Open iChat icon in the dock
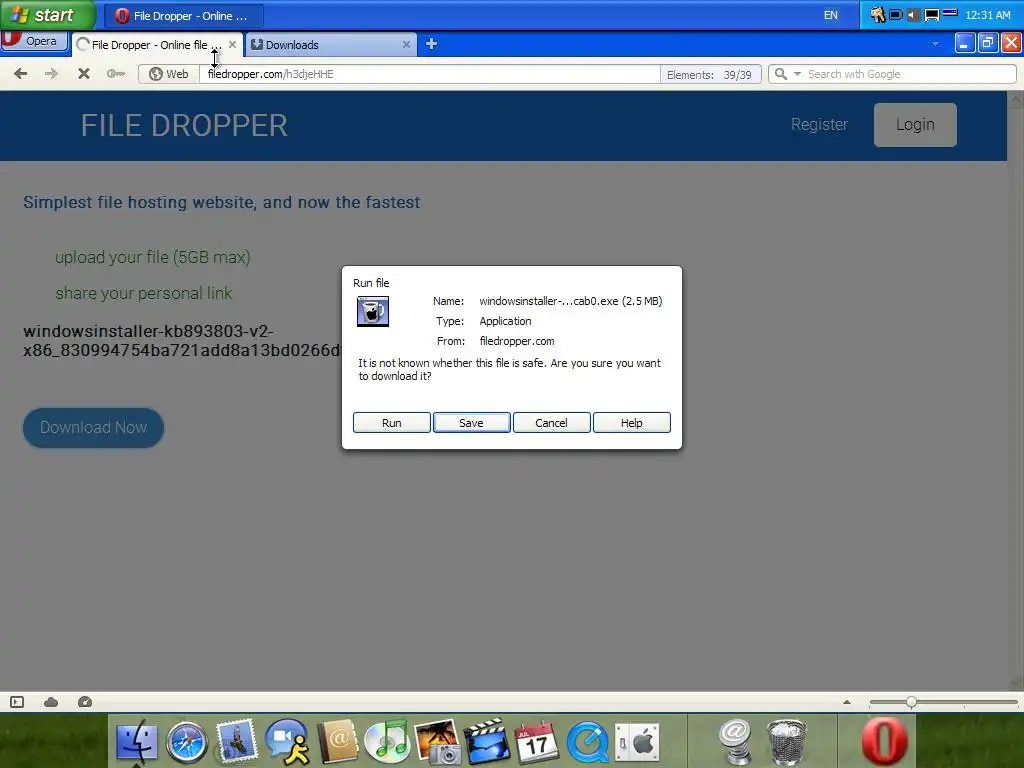The width and height of the screenshot is (1024, 768). 287,741
